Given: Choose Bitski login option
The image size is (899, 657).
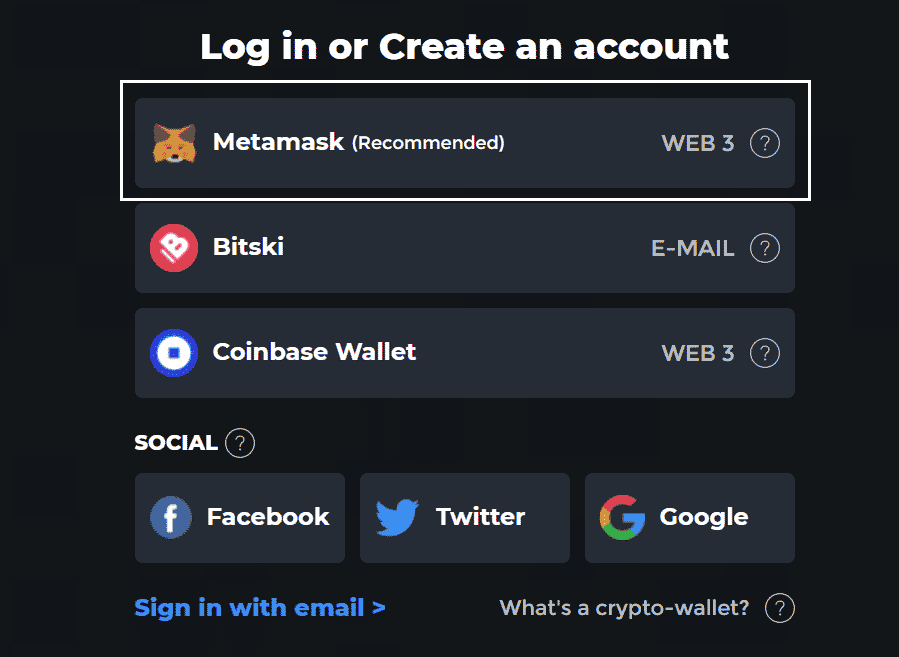Looking at the screenshot, I should pos(465,248).
